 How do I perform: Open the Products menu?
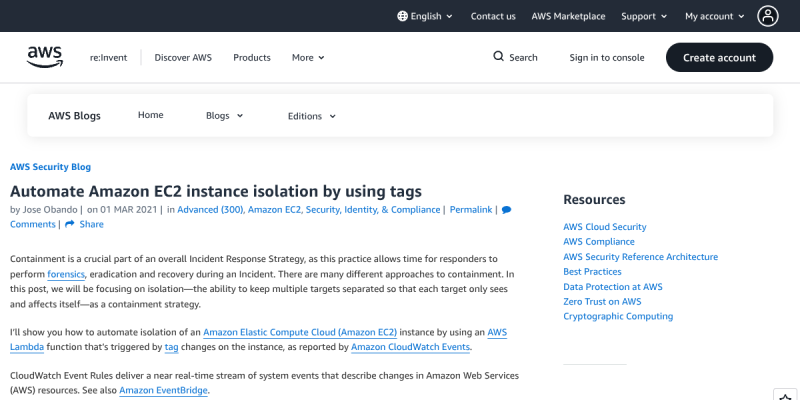[x=252, y=58]
